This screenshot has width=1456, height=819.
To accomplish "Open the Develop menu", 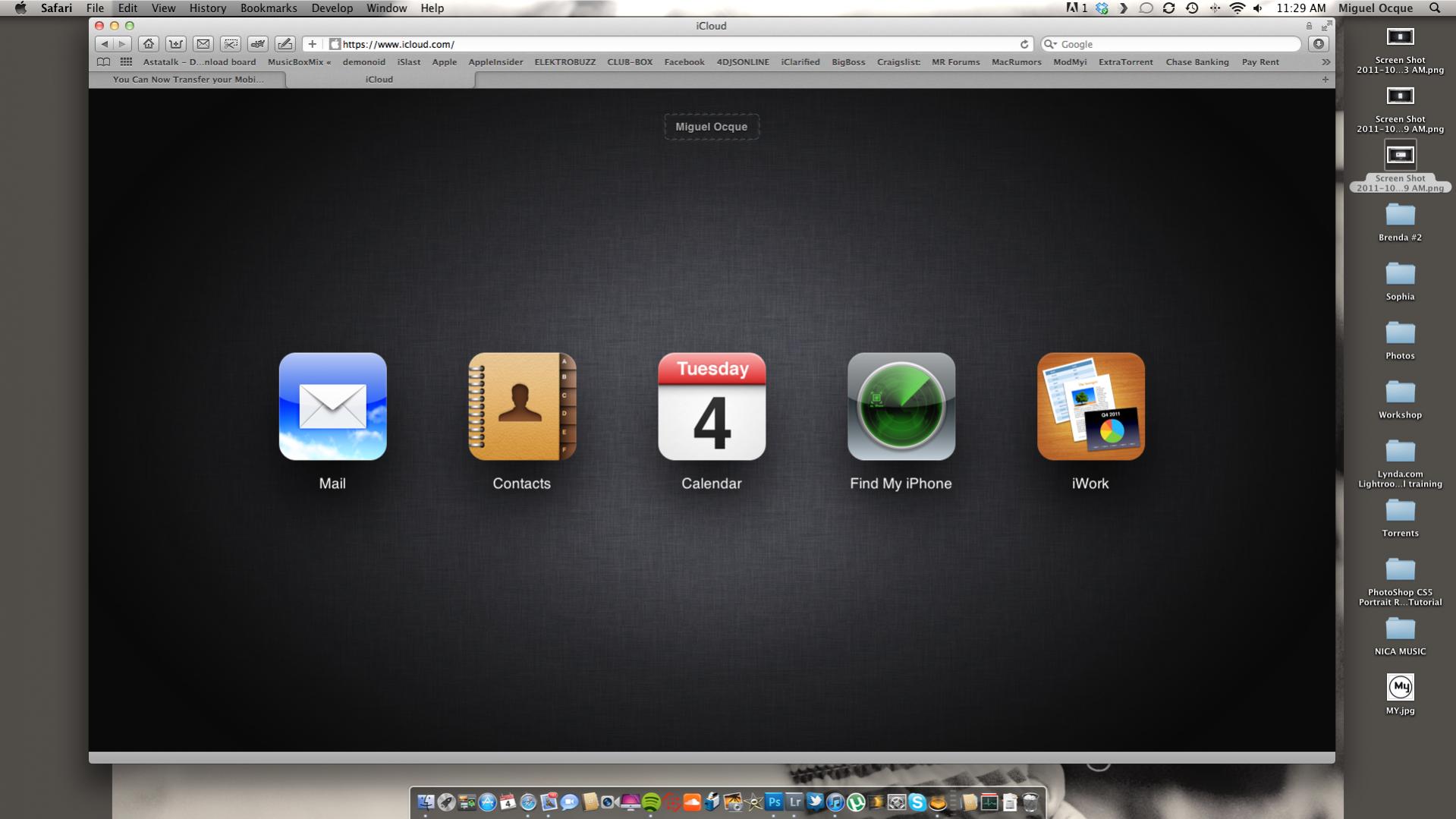I will click(332, 8).
